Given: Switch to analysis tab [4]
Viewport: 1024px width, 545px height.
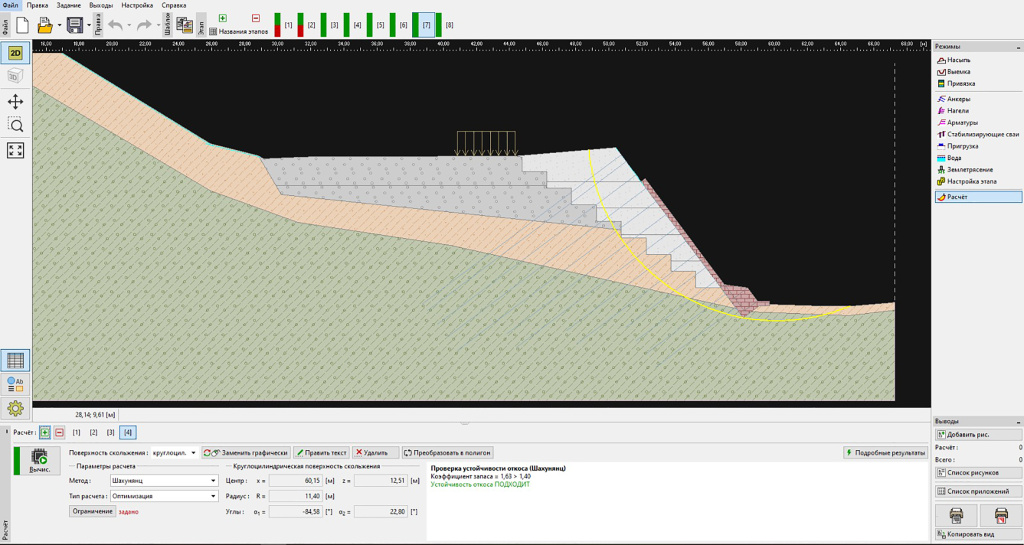Looking at the screenshot, I should (x=128, y=432).
